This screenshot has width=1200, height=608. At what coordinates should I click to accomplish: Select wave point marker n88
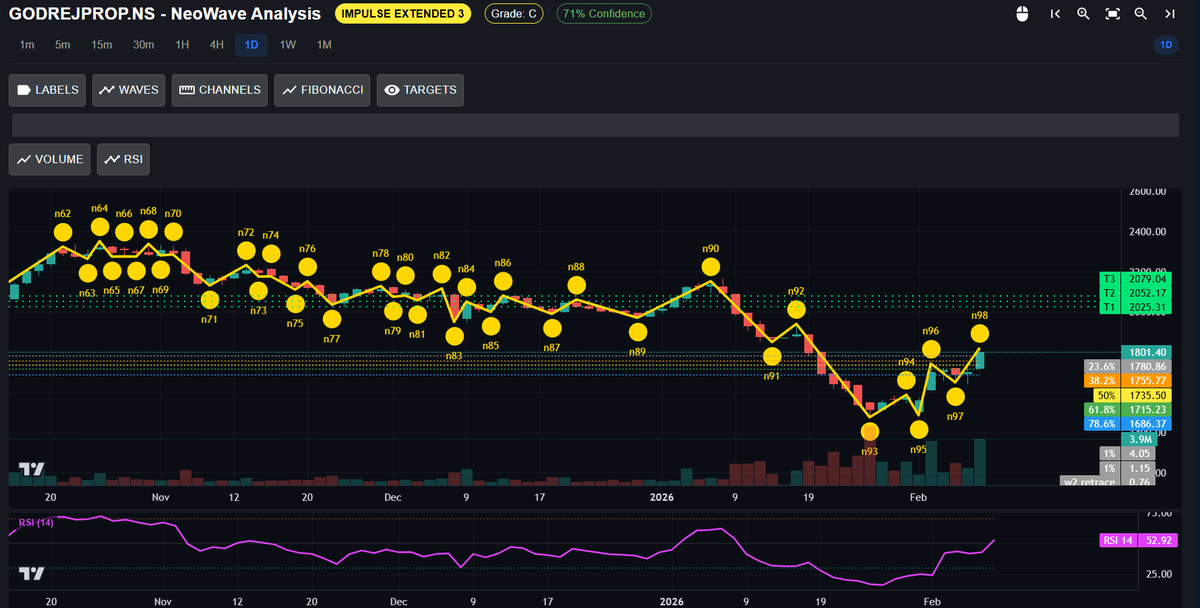click(576, 286)
